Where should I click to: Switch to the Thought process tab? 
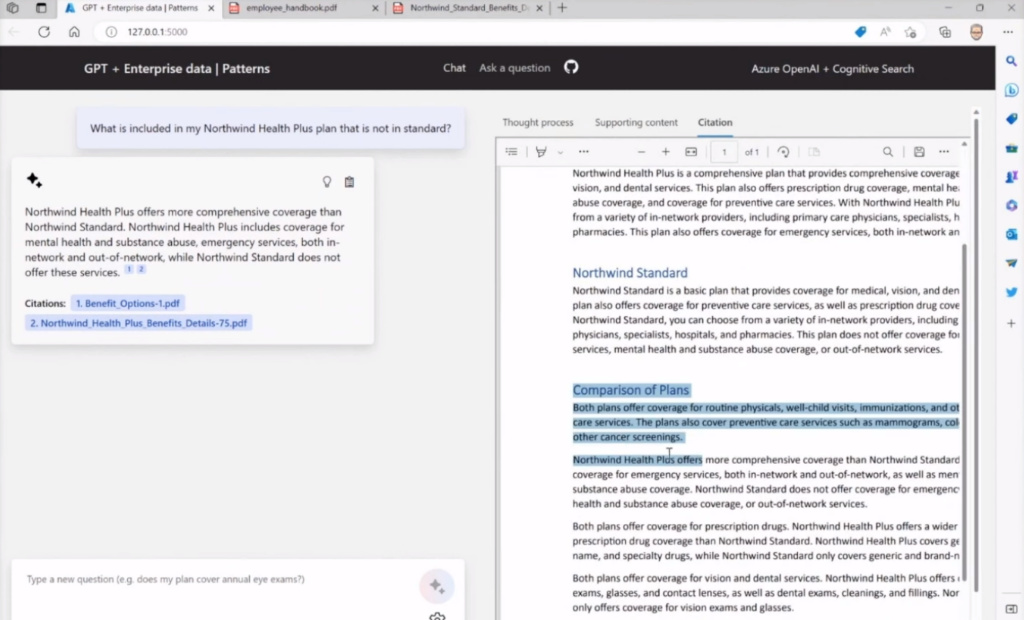(537, 122)
